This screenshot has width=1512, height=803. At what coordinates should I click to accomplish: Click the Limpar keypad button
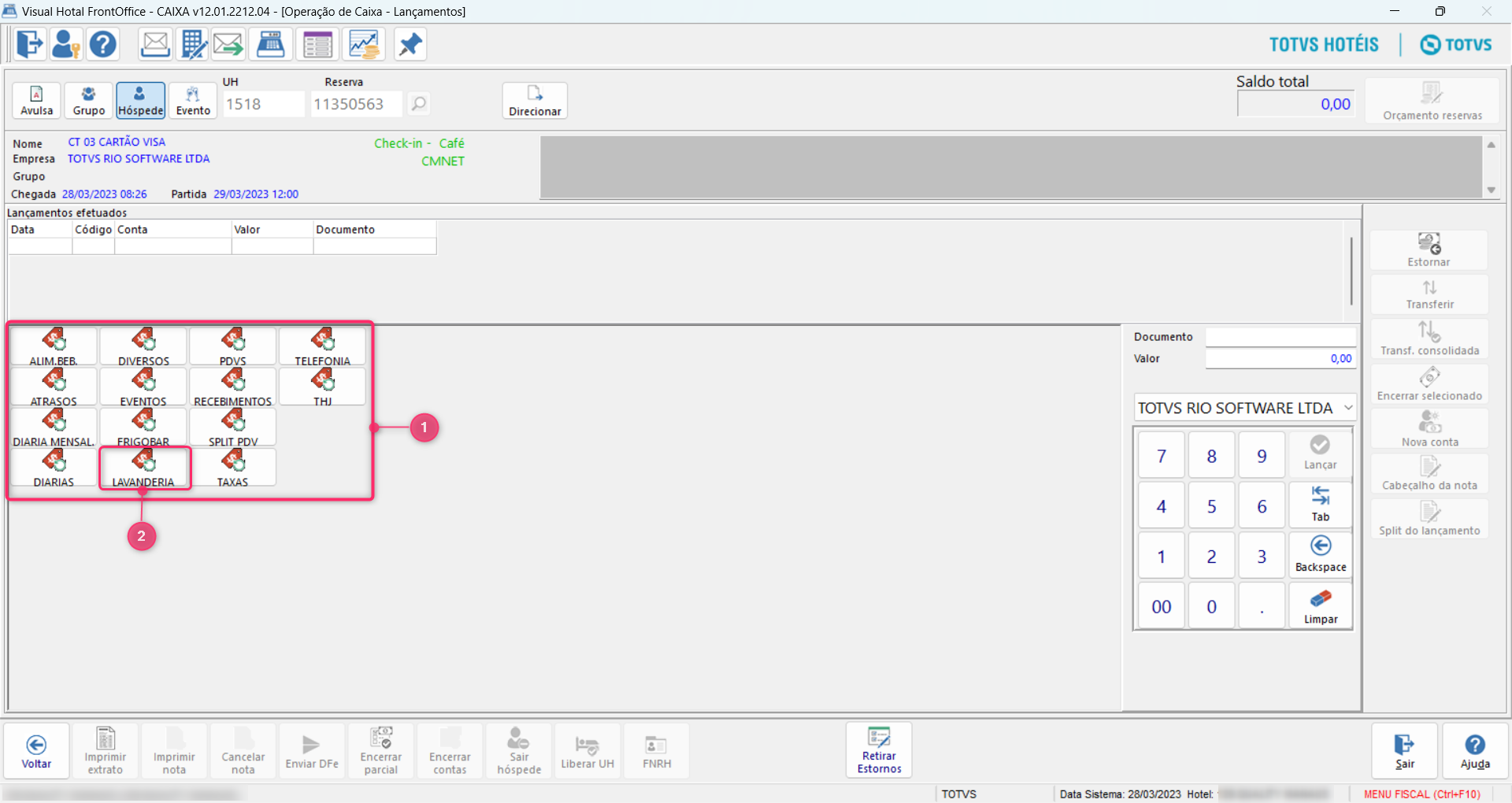[x=1321, y=605]
